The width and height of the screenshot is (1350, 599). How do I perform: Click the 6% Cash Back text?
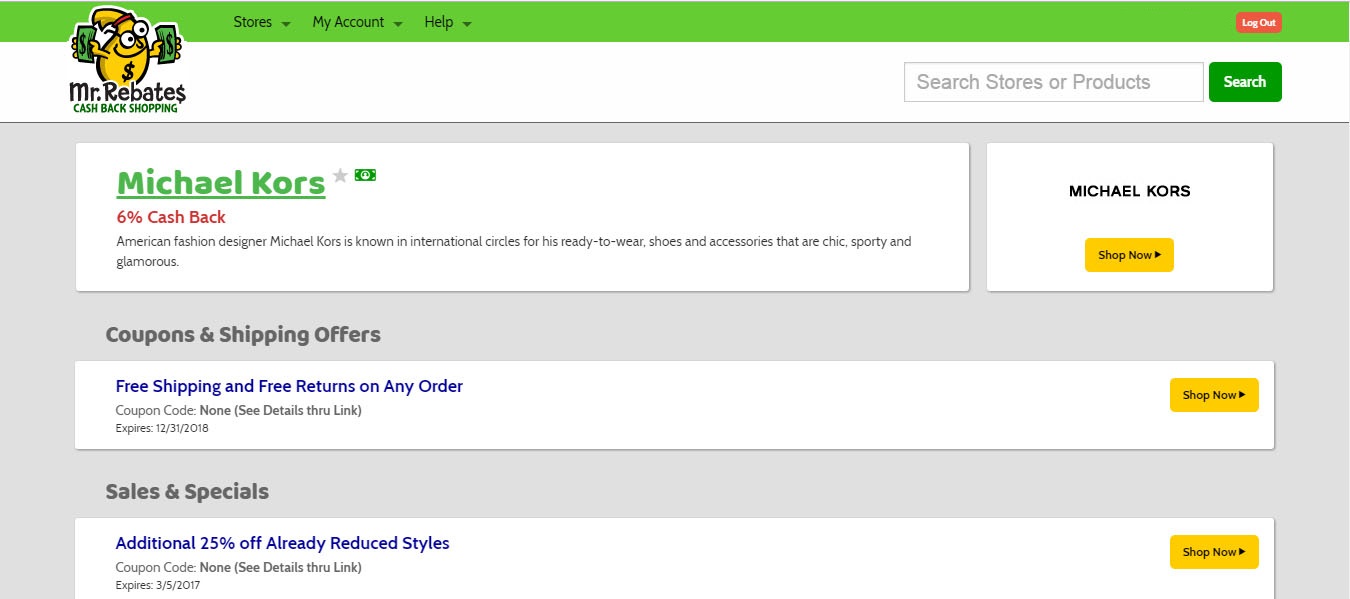[171, 217]
